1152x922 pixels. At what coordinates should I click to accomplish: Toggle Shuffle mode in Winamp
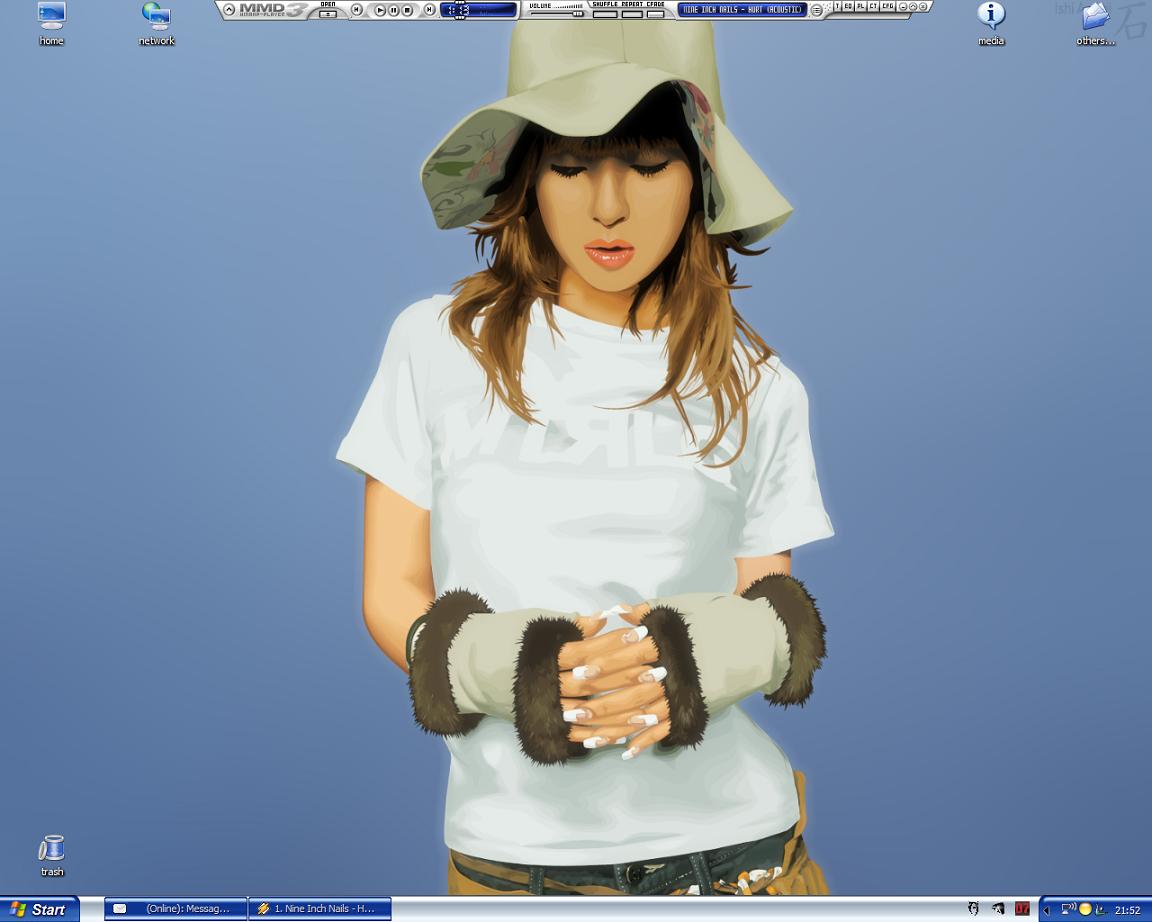[605, 14]
